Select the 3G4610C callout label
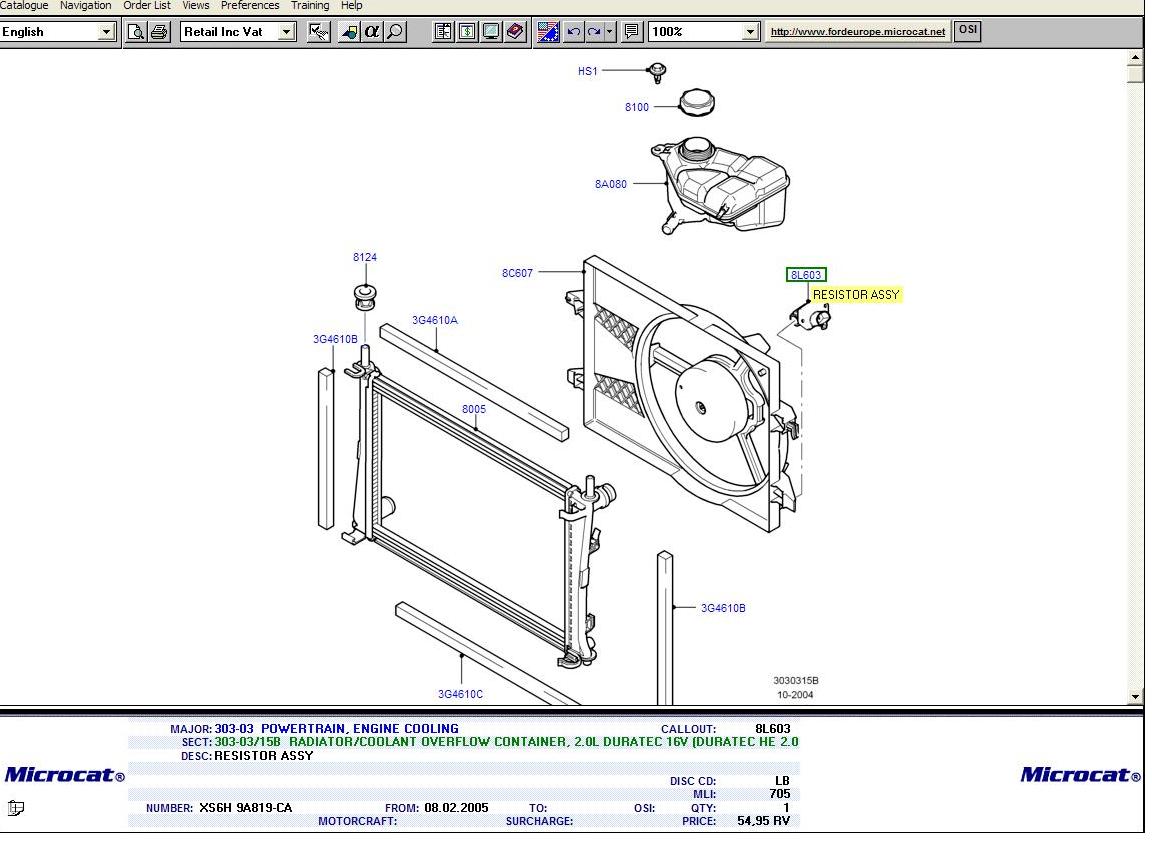 coord(461,694)
